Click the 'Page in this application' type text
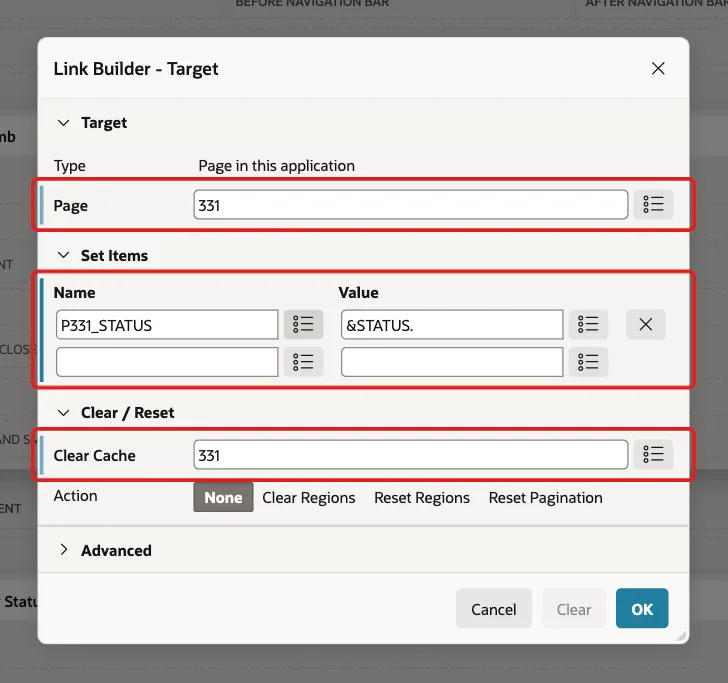The height and width of the screenshot is (683, 728). pos(276,166)
